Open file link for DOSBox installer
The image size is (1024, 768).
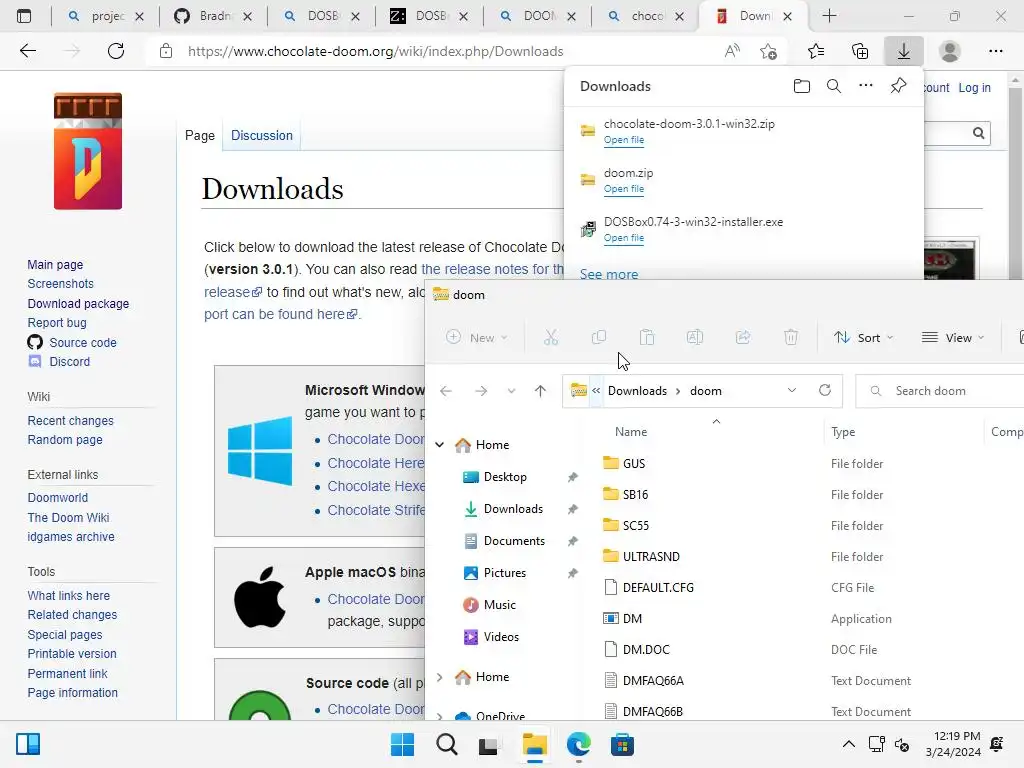pos(624,238)
